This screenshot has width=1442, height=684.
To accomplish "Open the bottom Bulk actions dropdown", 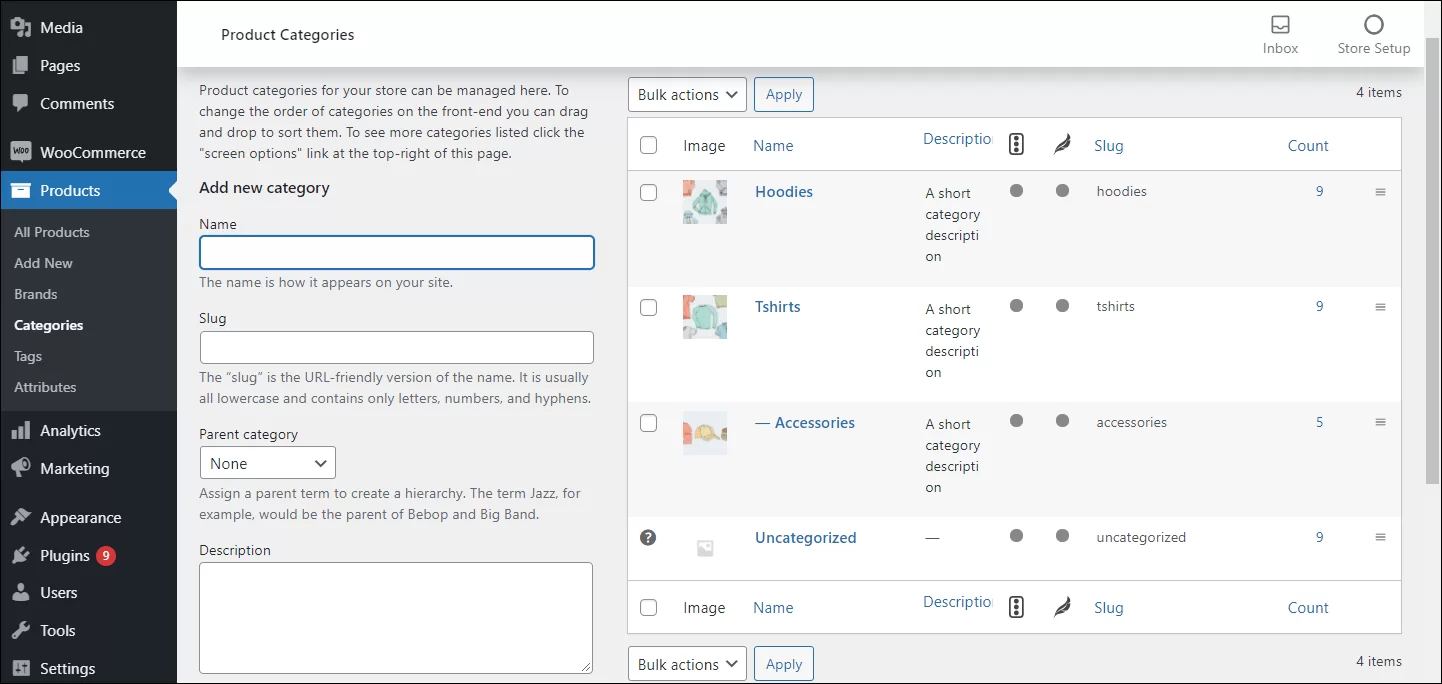I will coord(686,663).
